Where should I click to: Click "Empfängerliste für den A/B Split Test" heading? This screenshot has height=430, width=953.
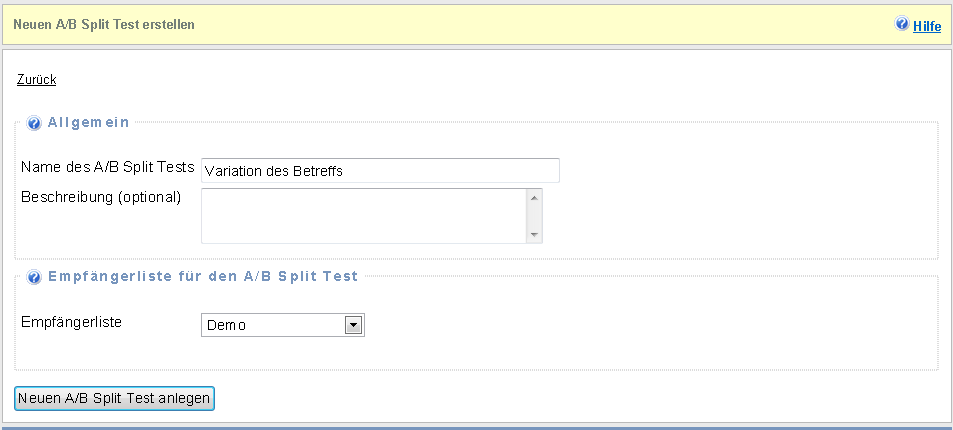tap(203, 276)
